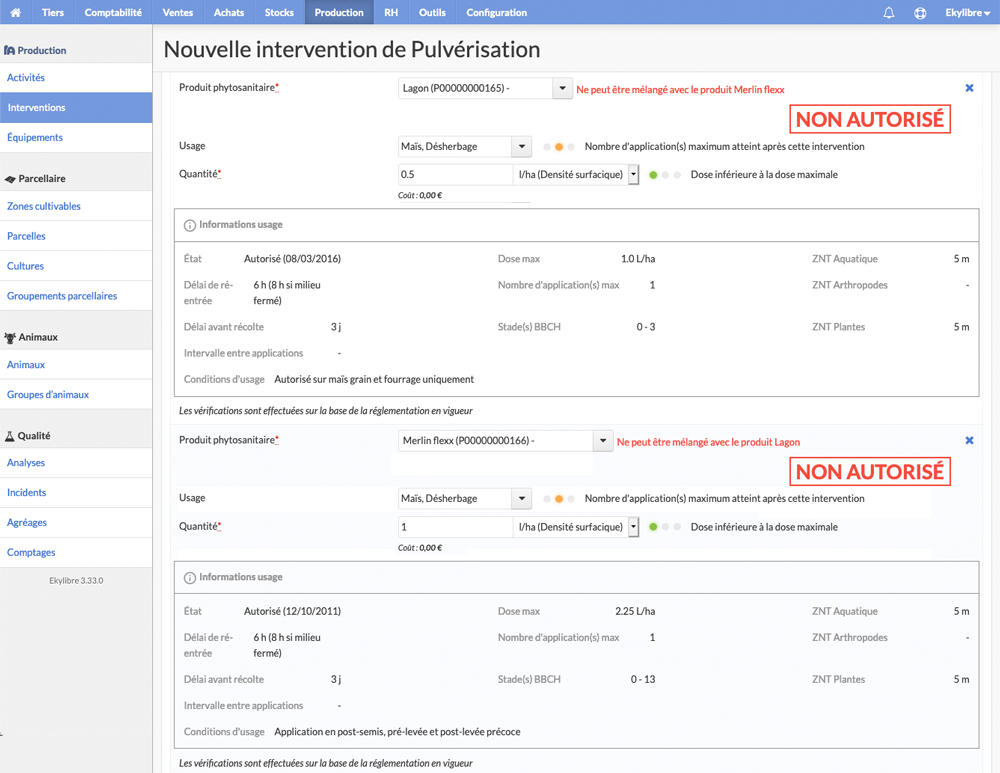Screen dimensions: 1000x773
Task: Click the quantity field containing 1
Action: pyautogui.click(x=455, y=527)
